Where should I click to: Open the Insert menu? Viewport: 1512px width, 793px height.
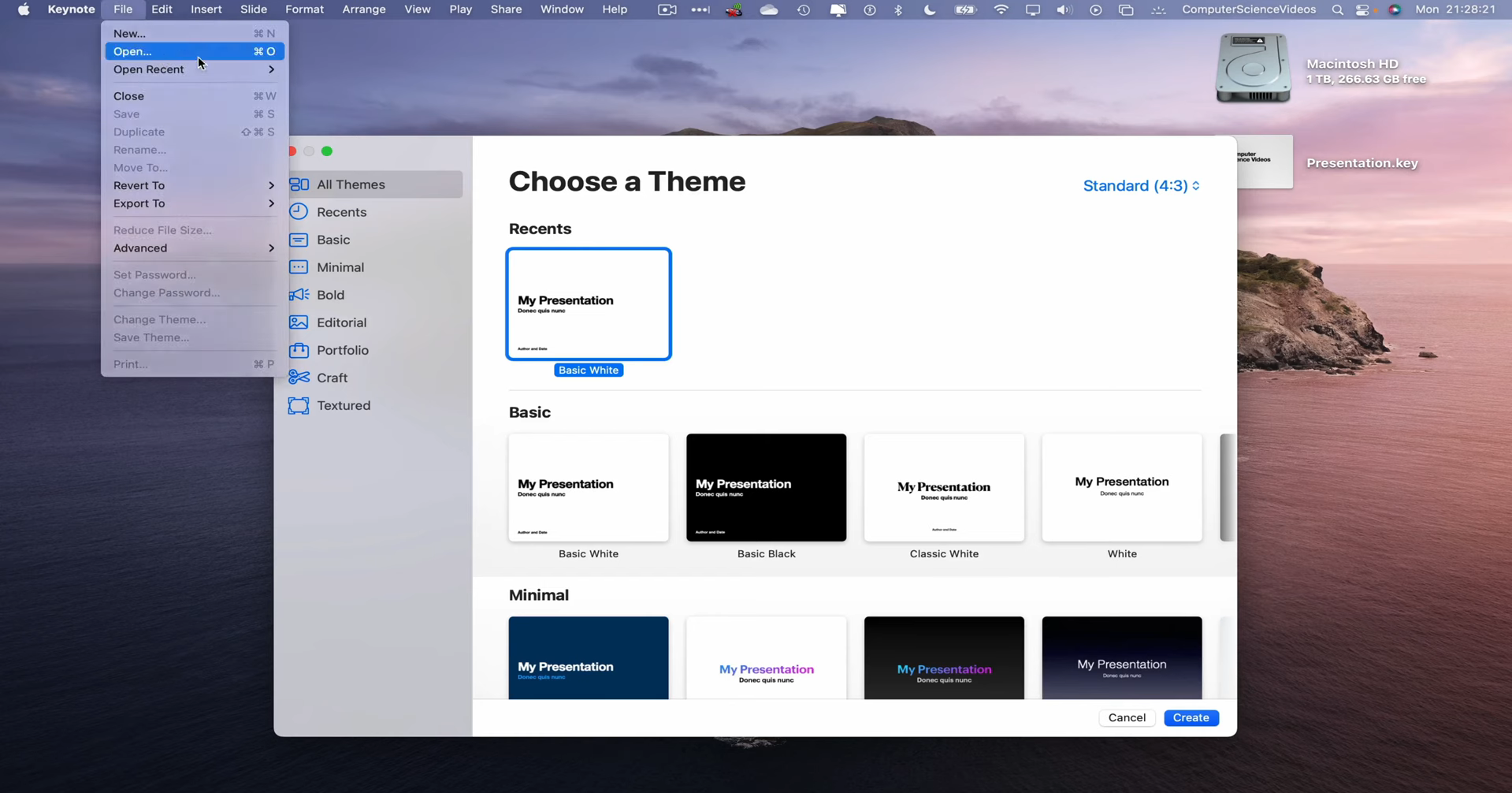[x=206, y=9]
